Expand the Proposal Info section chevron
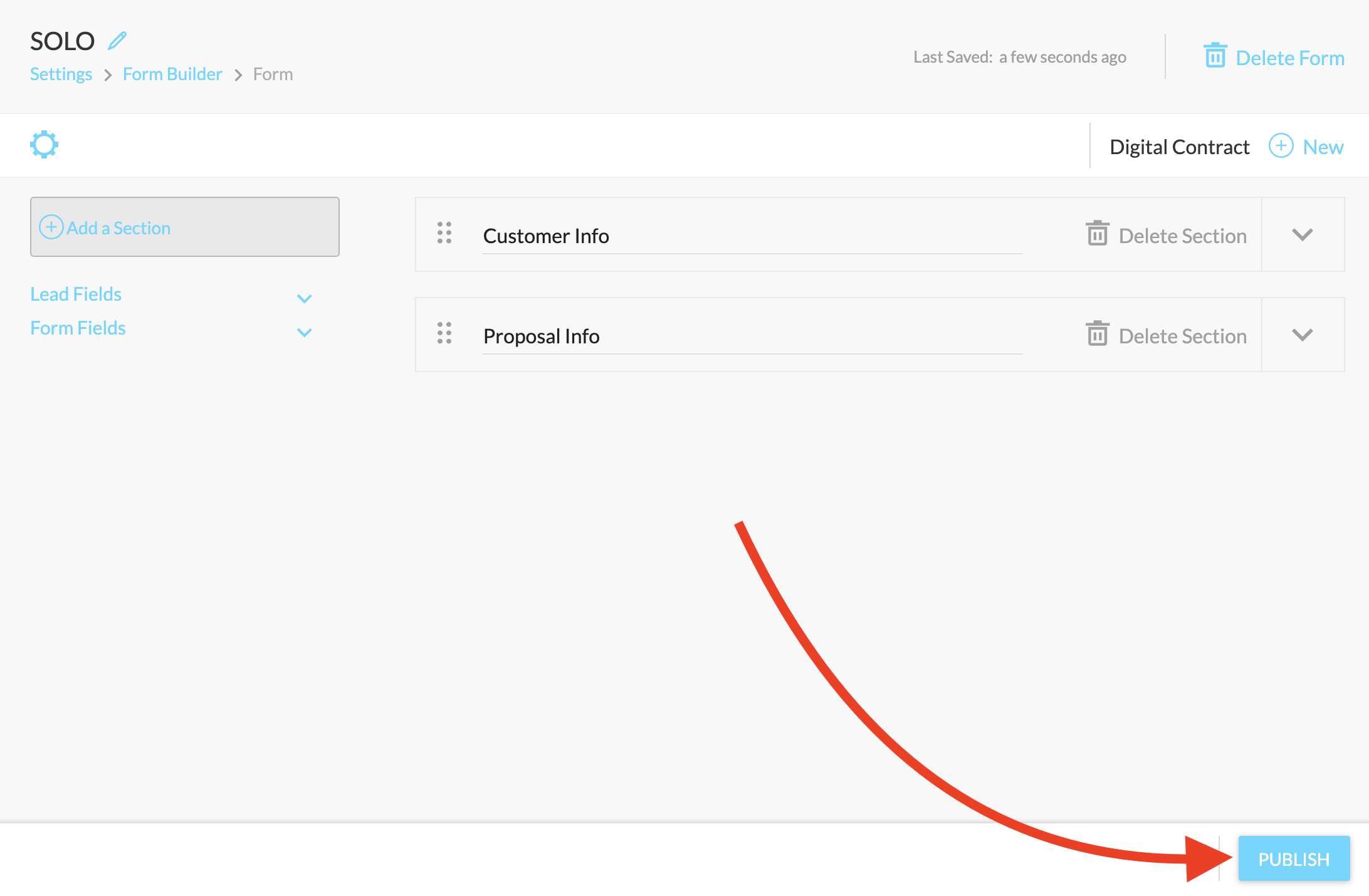Image resolution: width=1369 pixels, height=896 pixels. [x=1303, y=335]
